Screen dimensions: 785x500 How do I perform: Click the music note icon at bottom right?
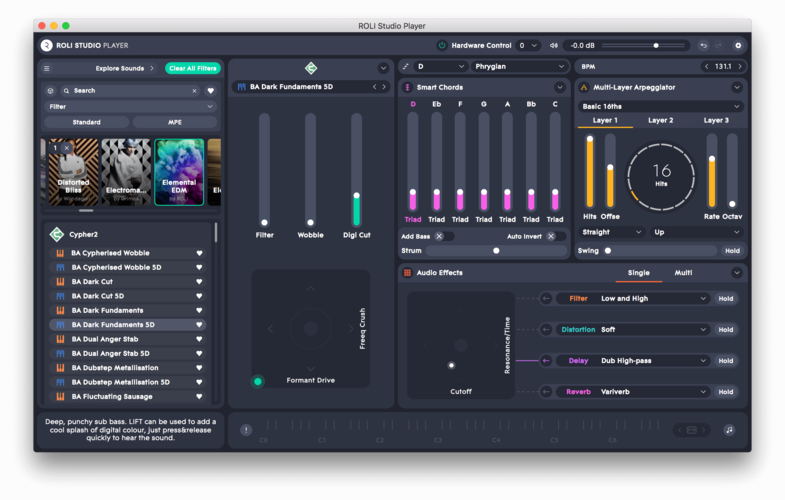729,430
